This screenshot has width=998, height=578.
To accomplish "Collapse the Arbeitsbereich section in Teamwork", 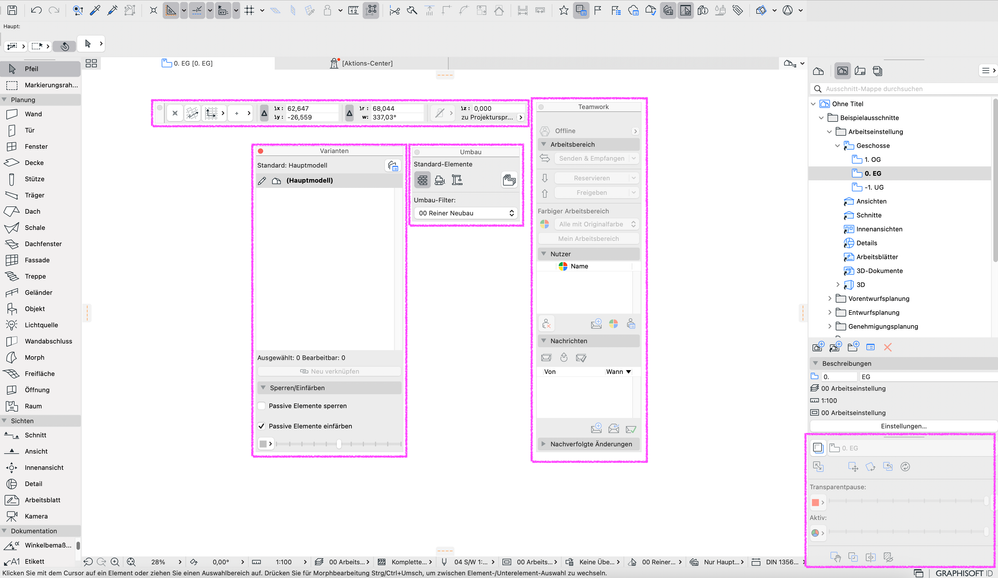I will (544, 144).
